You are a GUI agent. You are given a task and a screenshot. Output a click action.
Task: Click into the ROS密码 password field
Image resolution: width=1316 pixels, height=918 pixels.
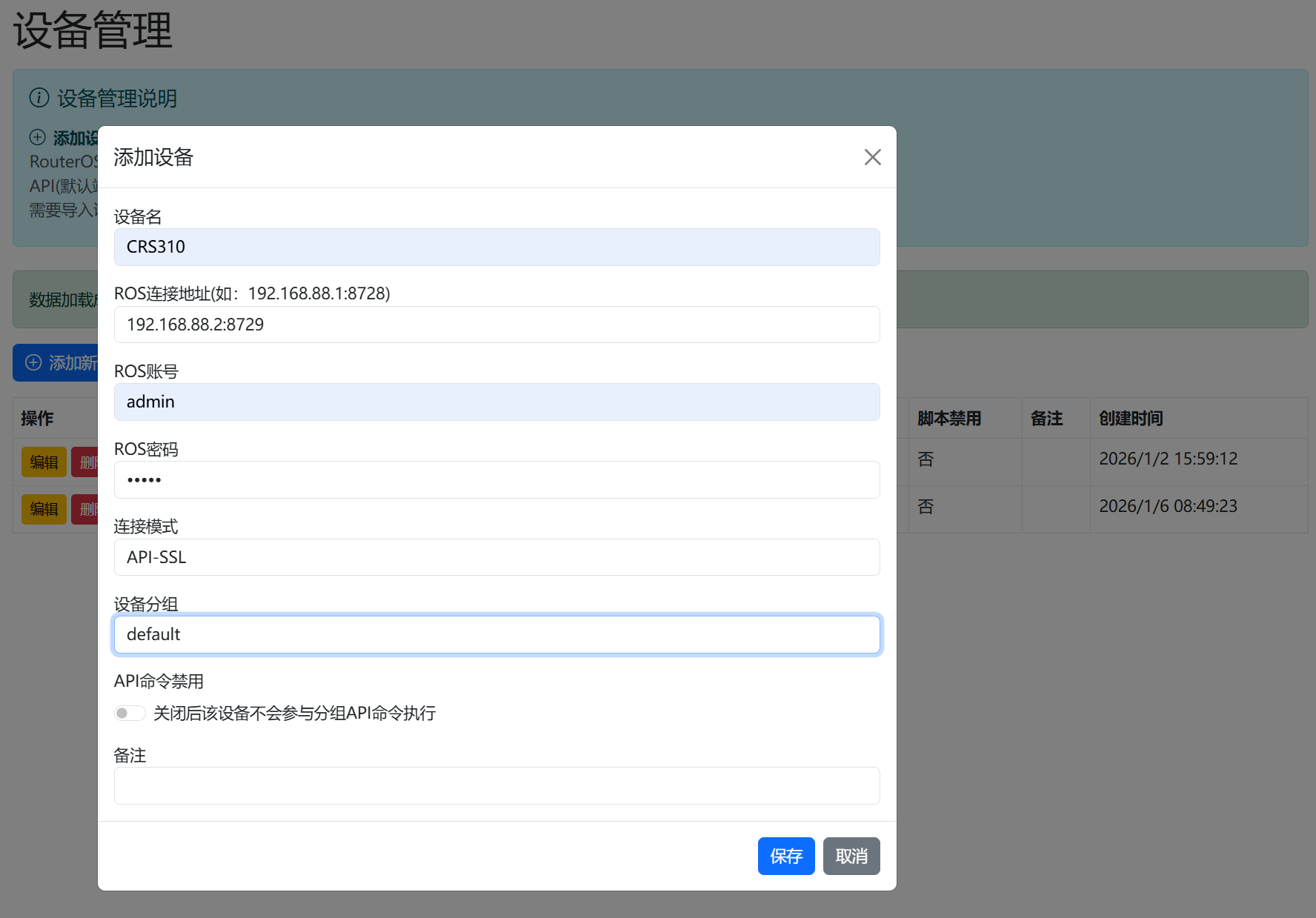[496, 479]
